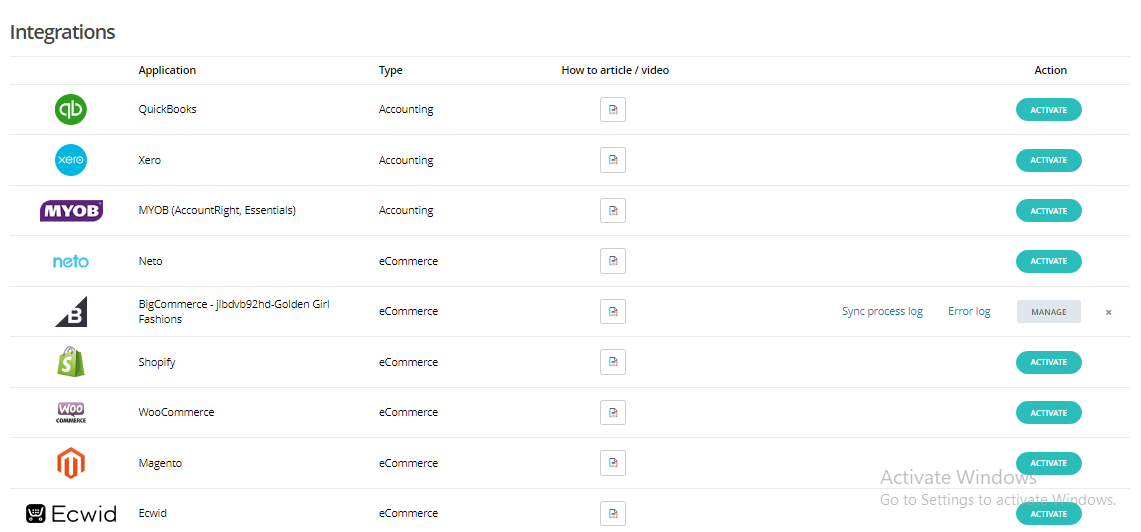1141x532 pixels.
Task: Select the Ecwid application name text
Action: [x=153, y=513]
